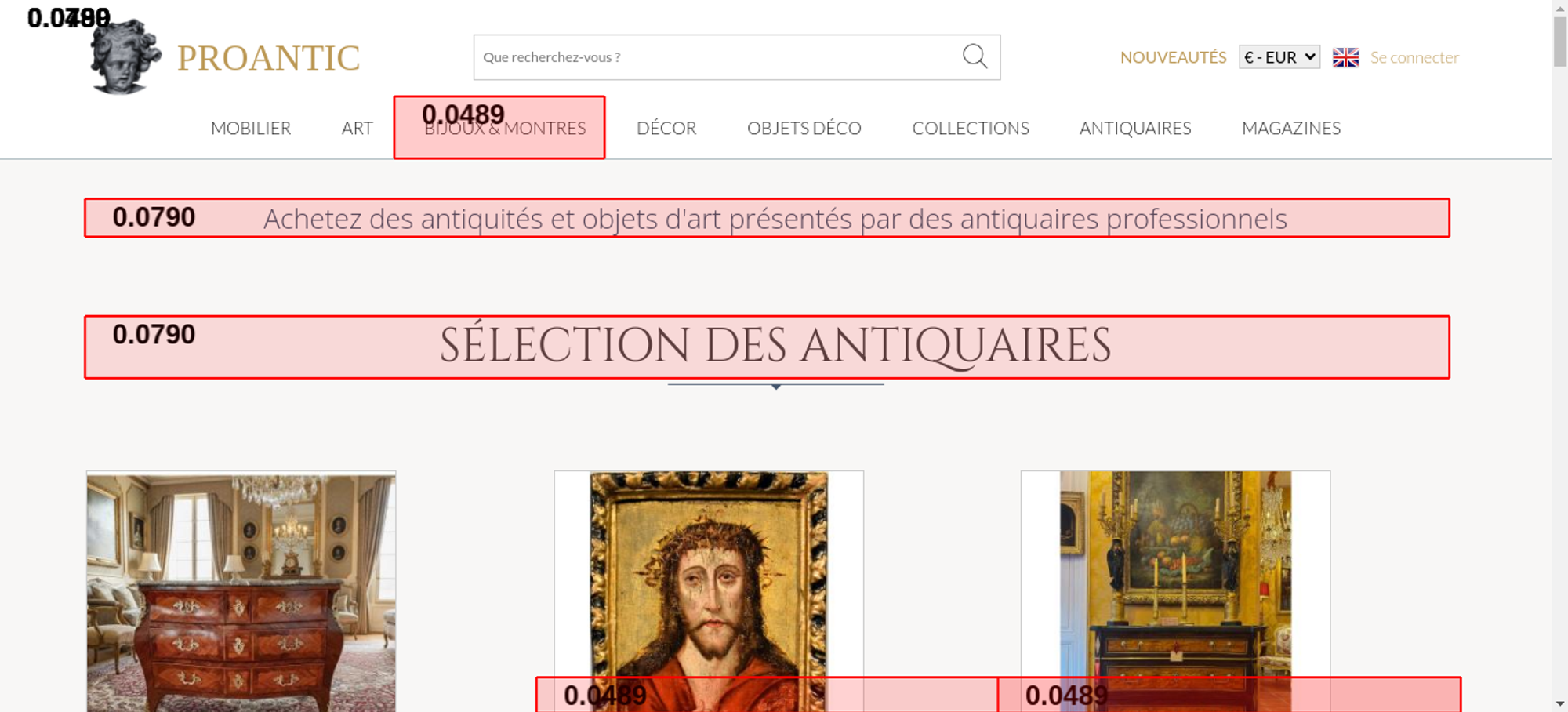Viewport: 1568px width, 712px height.
Task: Open the COLLECTIONS menu item
Action: [970, 128]
